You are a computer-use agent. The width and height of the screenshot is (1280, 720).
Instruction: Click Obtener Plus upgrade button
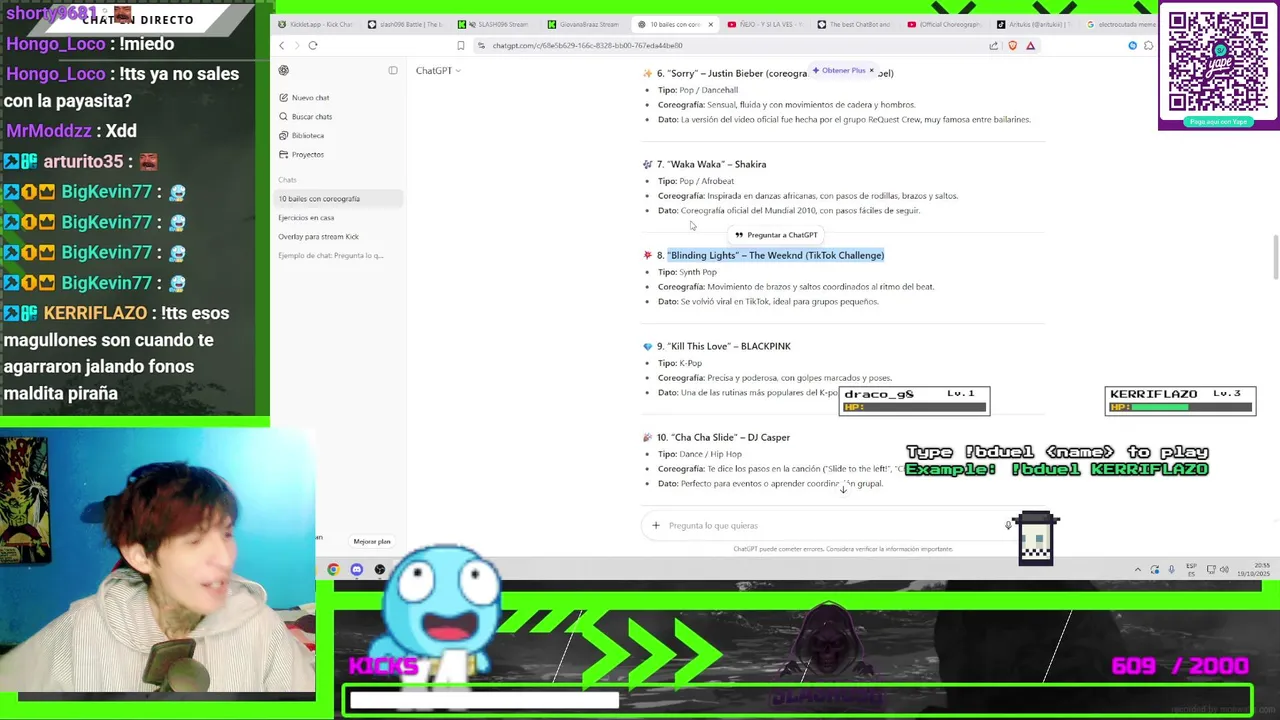(x=838, y=71)
